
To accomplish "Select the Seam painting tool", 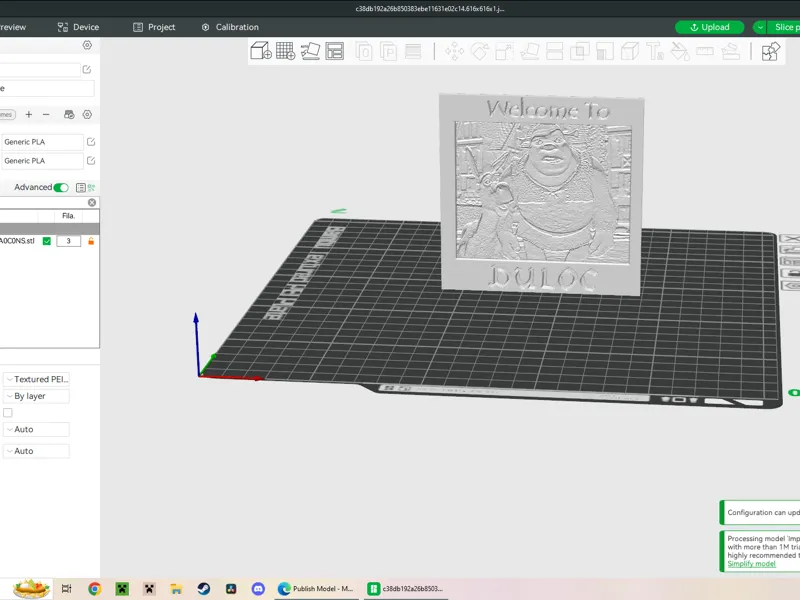I will 630,52.
